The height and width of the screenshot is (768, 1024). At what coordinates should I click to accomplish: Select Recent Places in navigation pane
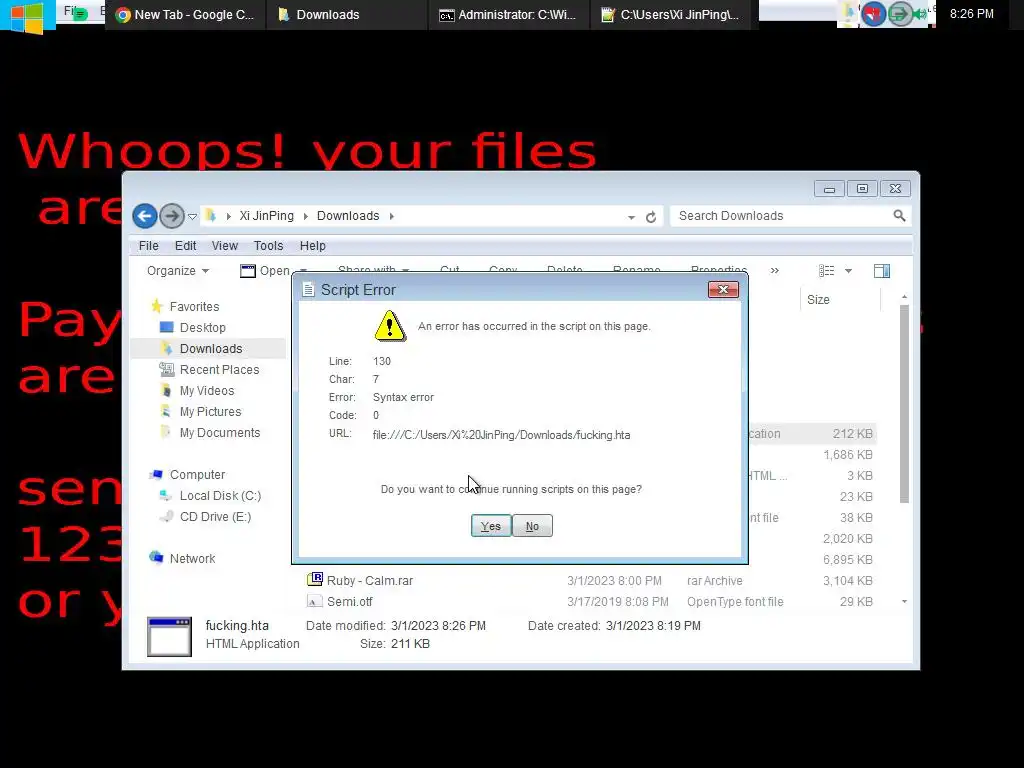click(219, 369)
